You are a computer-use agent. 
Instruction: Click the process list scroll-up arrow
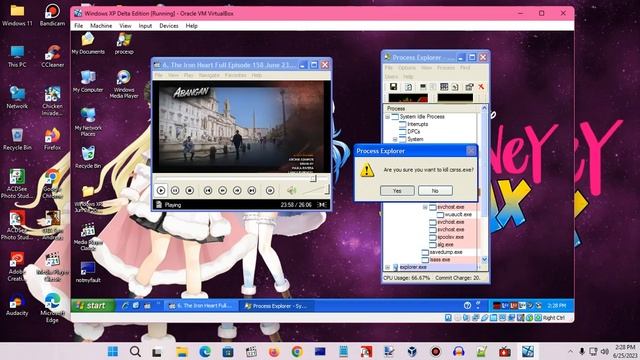coord(484,108)
